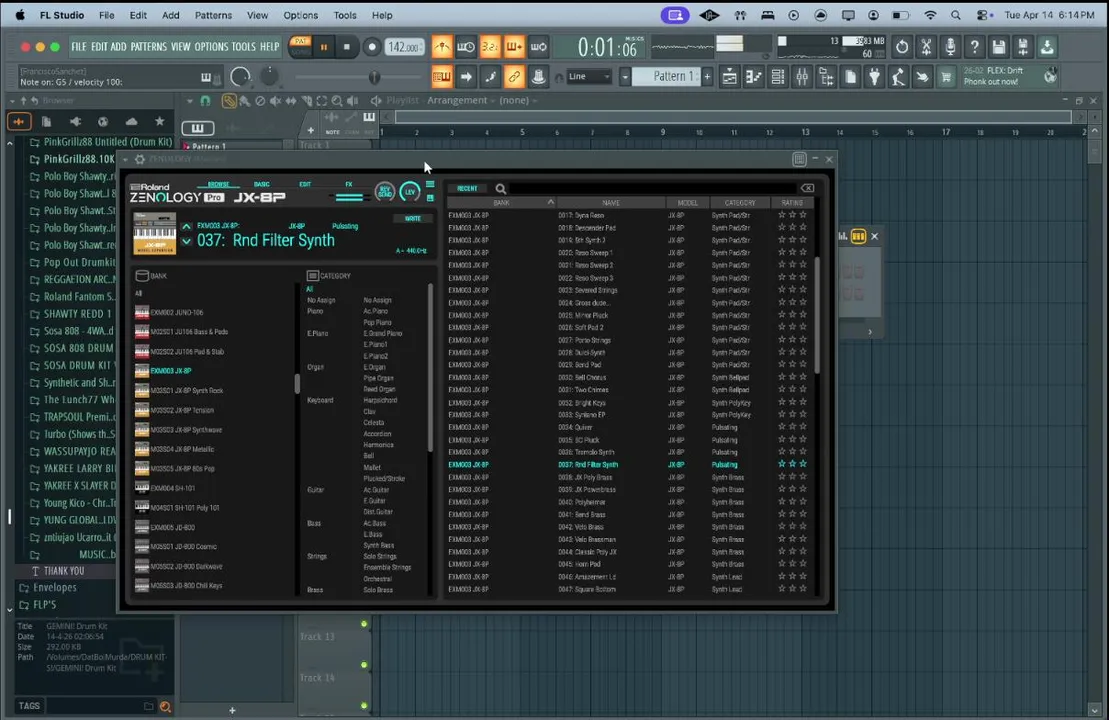The height and width of the screenshot is (720, 1109).
Task: Click the Zenology clear search backspace icon
Action: [x=807, y=188]
